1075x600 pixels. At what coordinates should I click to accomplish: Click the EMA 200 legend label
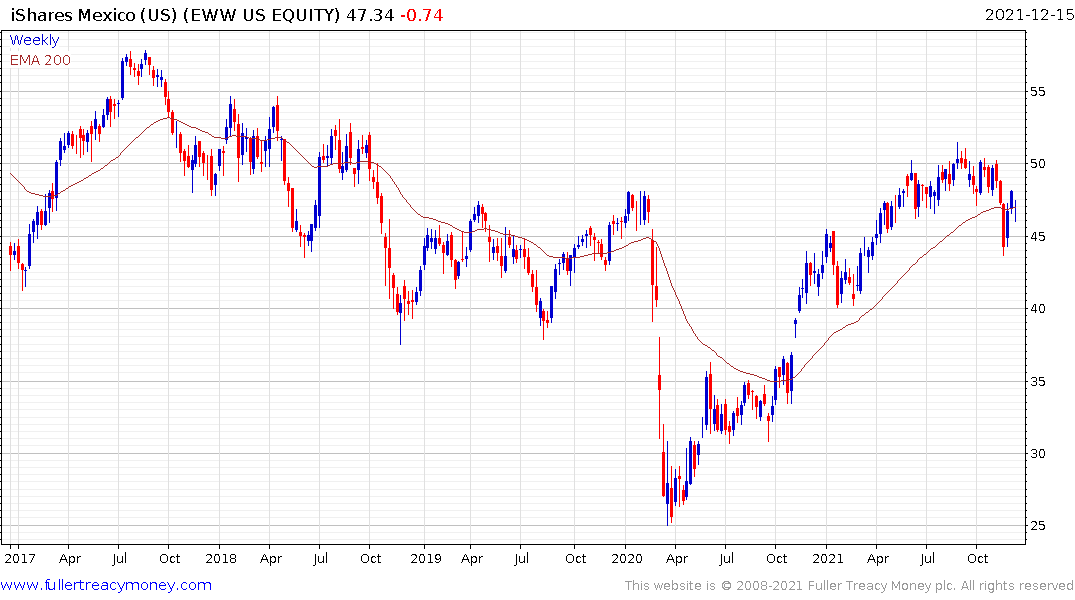point(40,60)
